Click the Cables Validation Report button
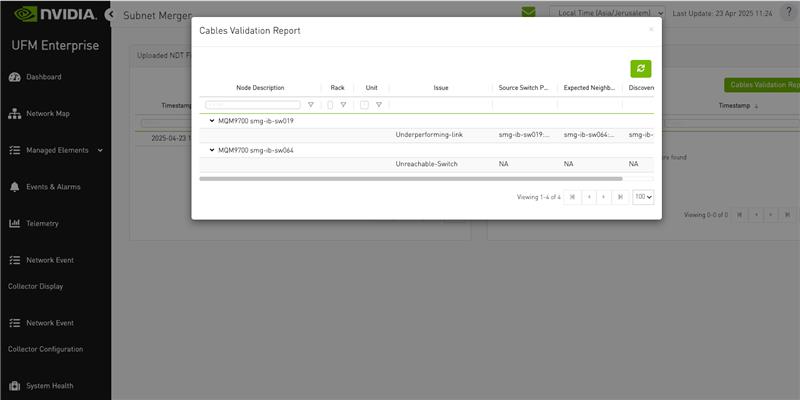800x400 pixels. click(x=762, y=85)
